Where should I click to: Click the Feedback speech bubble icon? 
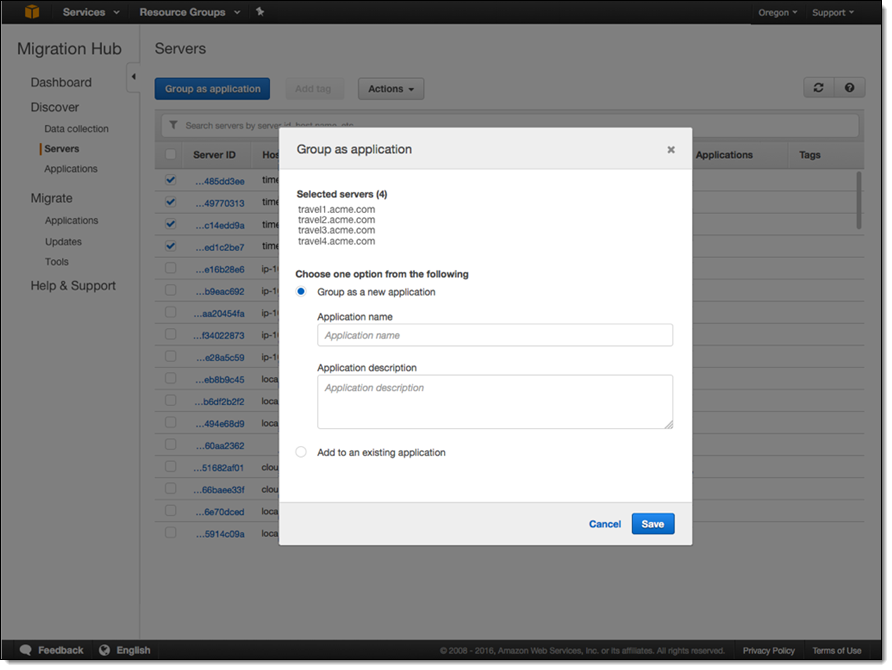coord(26,650)
